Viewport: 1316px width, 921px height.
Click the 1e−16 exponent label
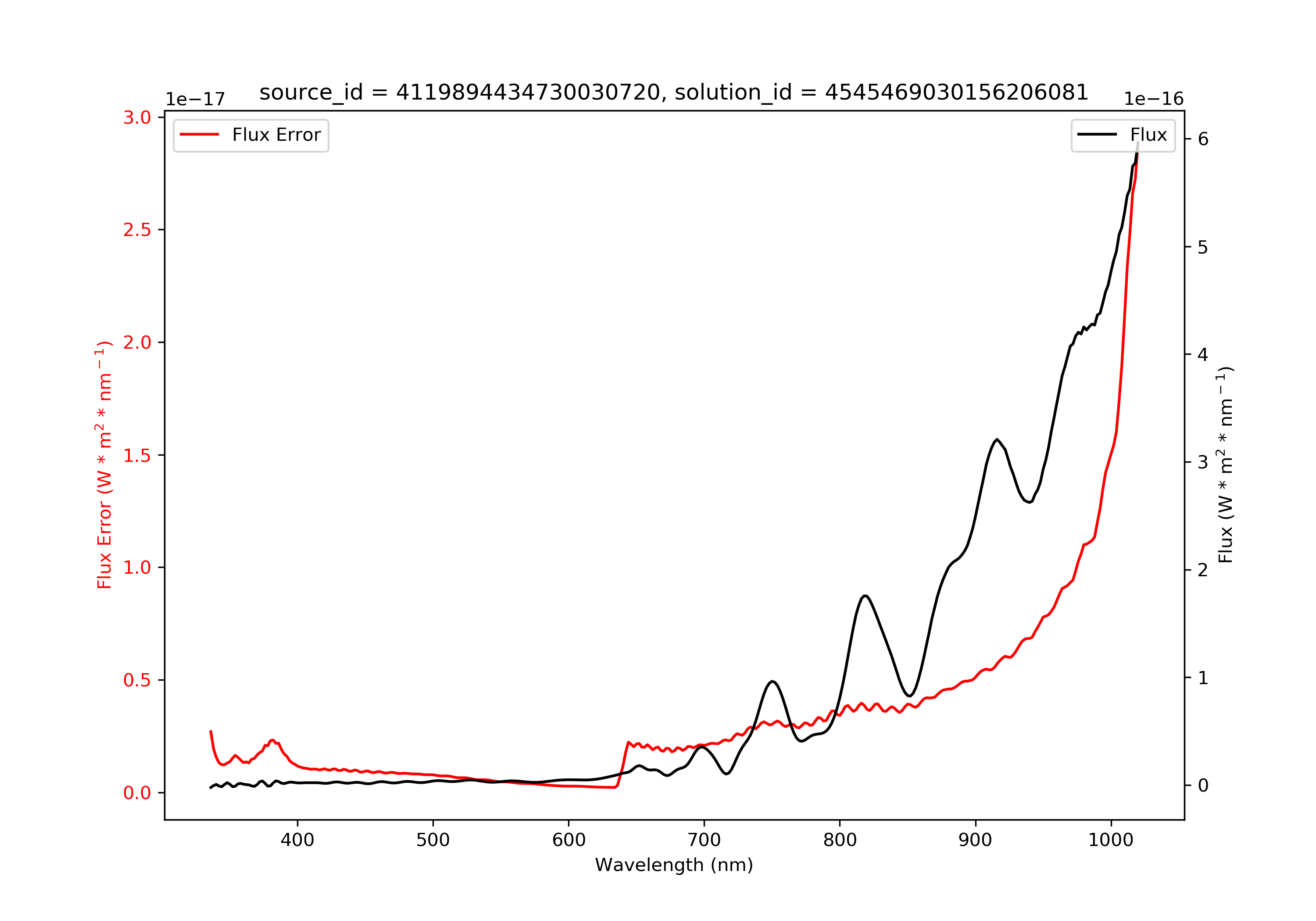click(1153, 99)
